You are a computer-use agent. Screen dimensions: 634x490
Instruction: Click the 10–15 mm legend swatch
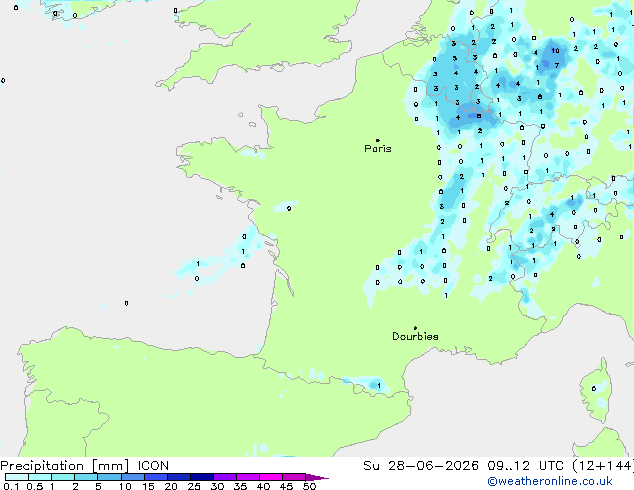point(133,477)
